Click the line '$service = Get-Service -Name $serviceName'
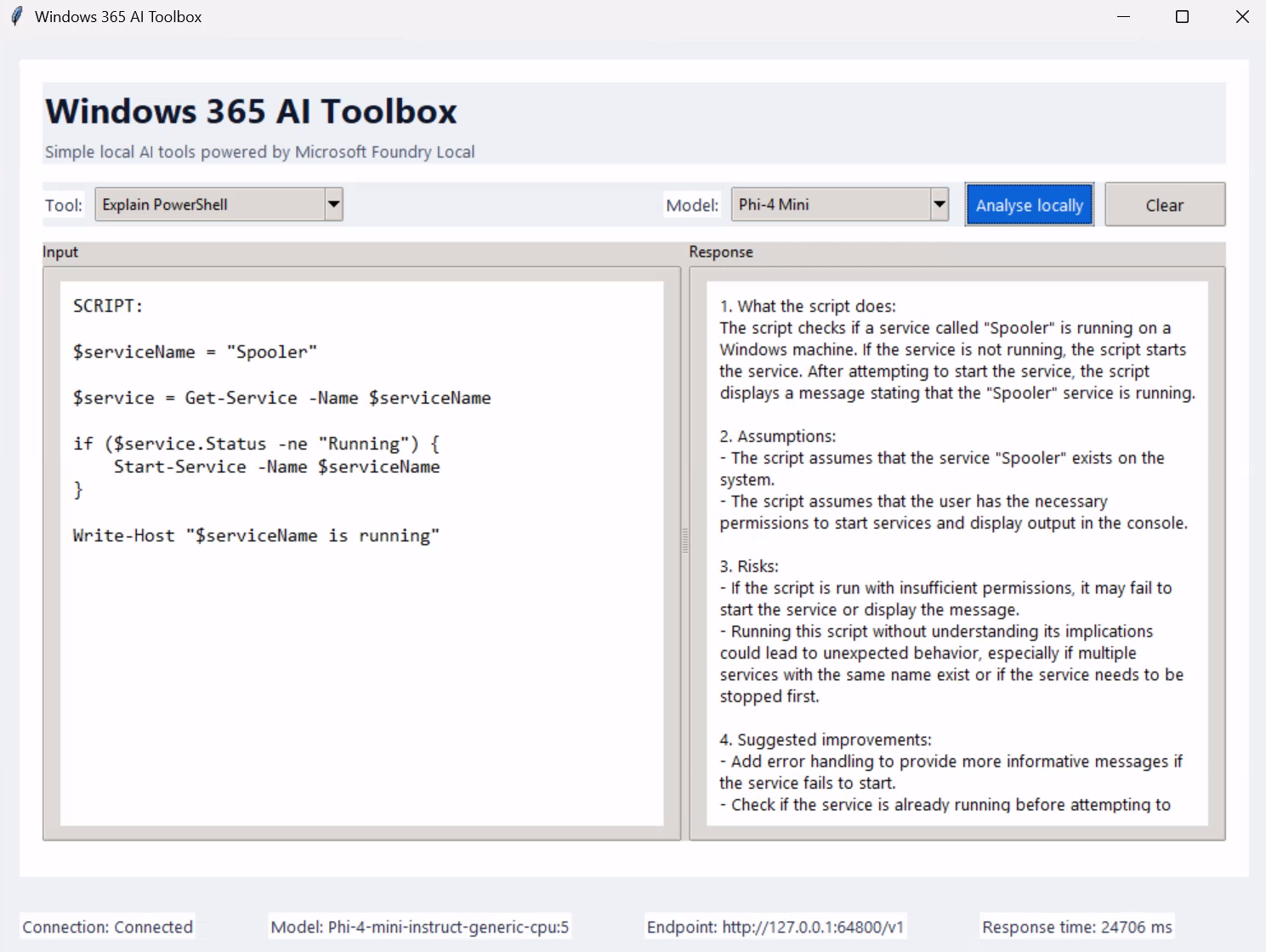Viewport: 1266px width, 952px height. coord(281,398)
